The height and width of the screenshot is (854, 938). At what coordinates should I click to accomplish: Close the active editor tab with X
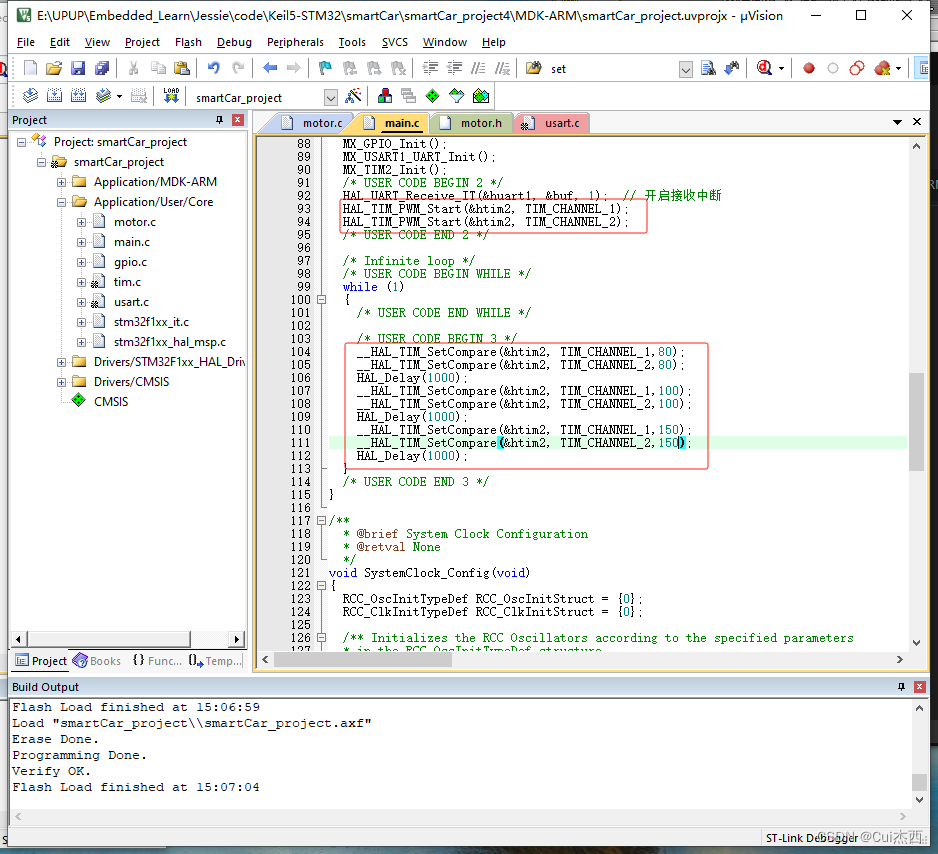tap(916, 121)
